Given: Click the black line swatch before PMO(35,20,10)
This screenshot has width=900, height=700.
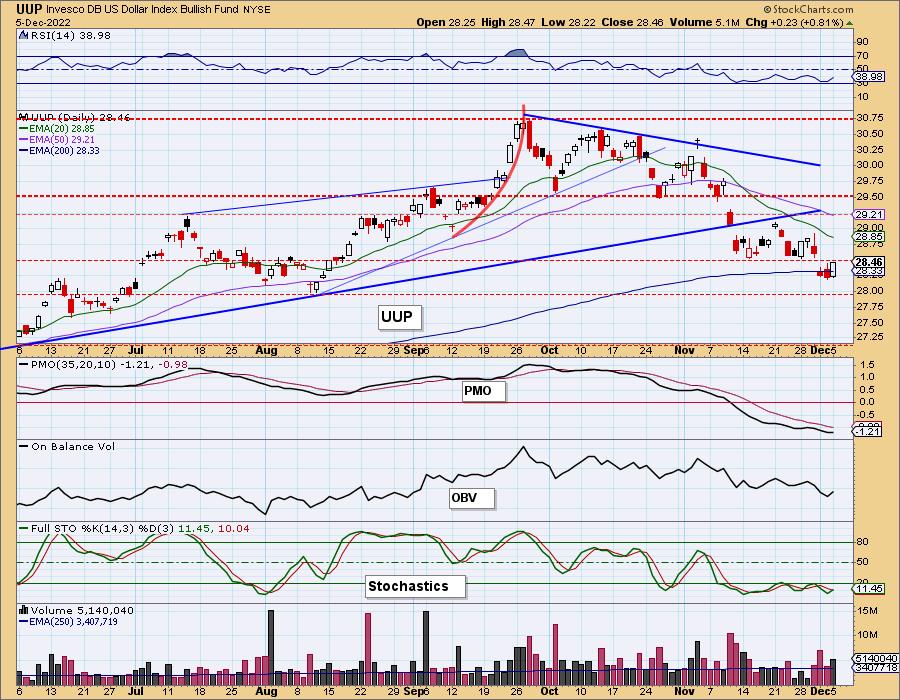Looking at the screenshot, I should [24, 364].
